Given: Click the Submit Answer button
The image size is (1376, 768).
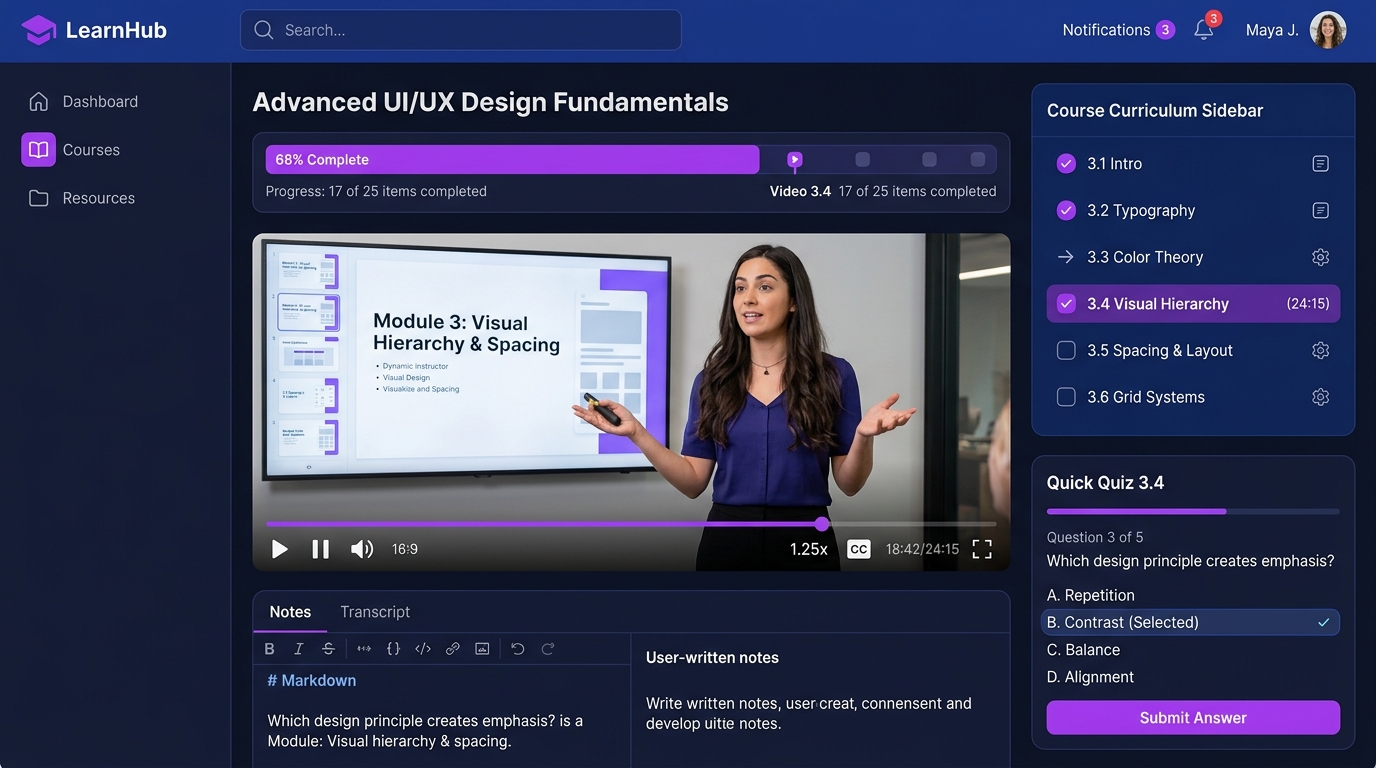Looking at the screenshot, I should (1193, 718).
